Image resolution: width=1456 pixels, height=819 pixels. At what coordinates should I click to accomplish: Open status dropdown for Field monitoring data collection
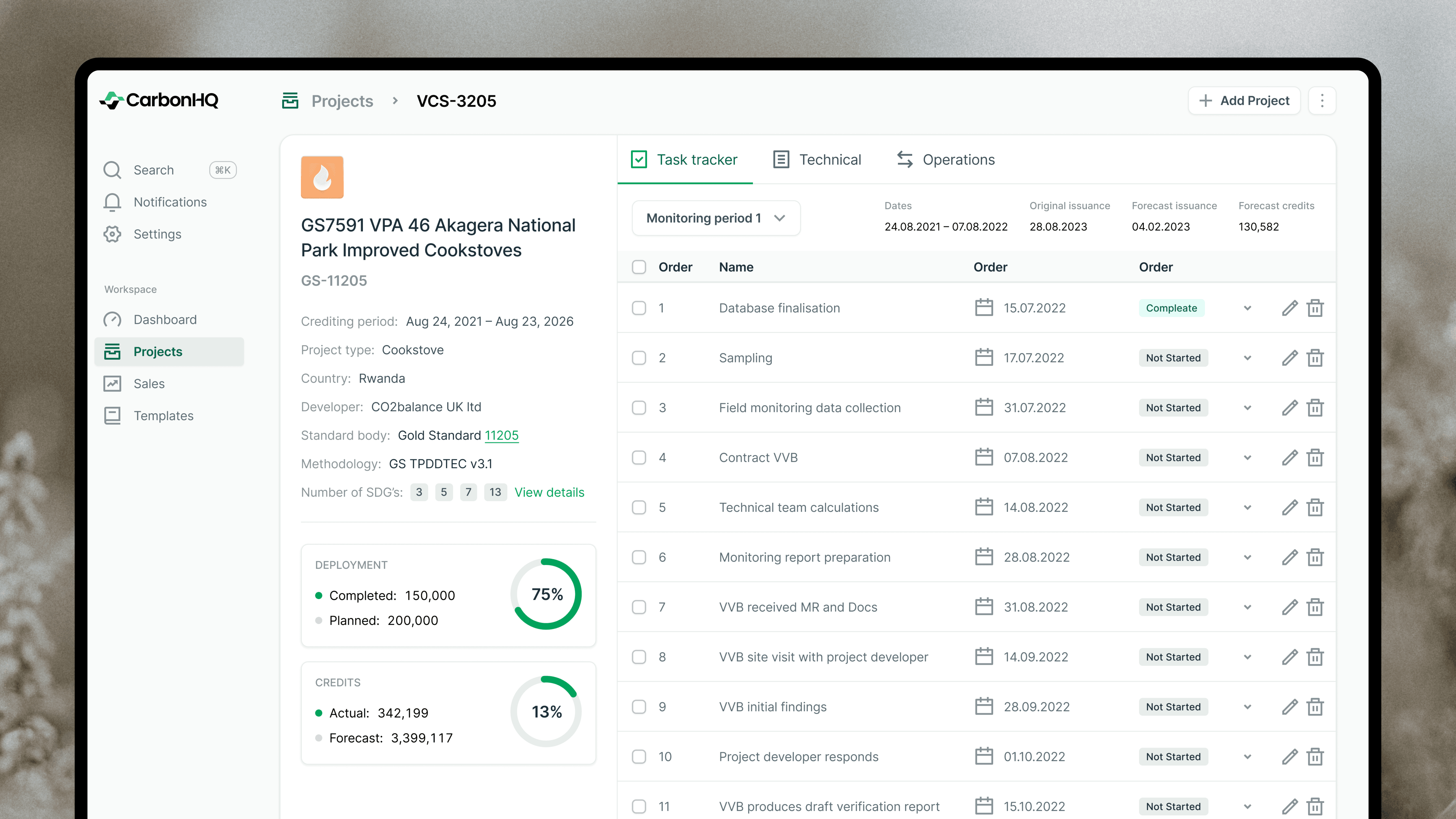pyautogui.click(x=1247, y=408)
